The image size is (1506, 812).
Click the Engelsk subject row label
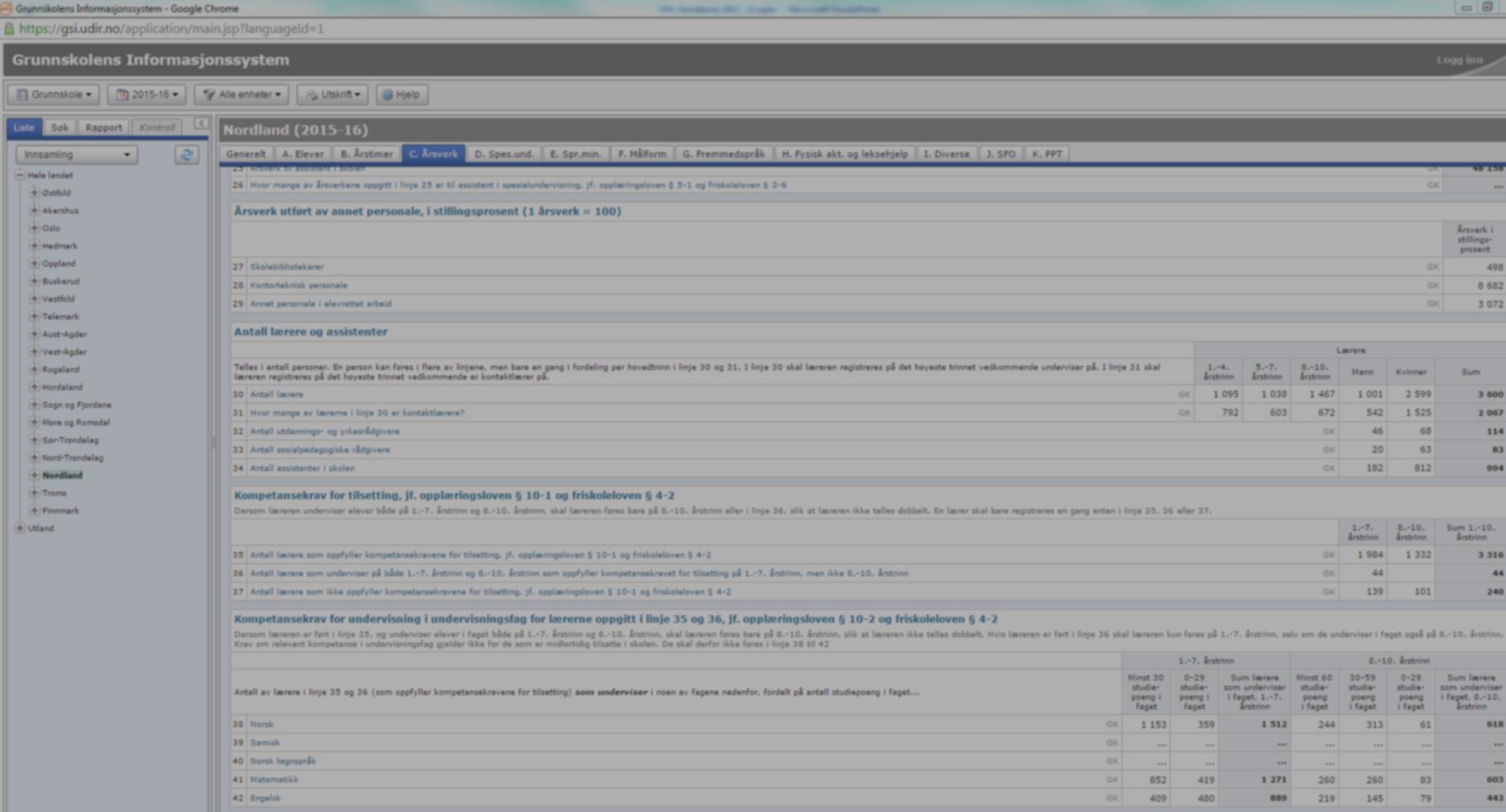265,798
